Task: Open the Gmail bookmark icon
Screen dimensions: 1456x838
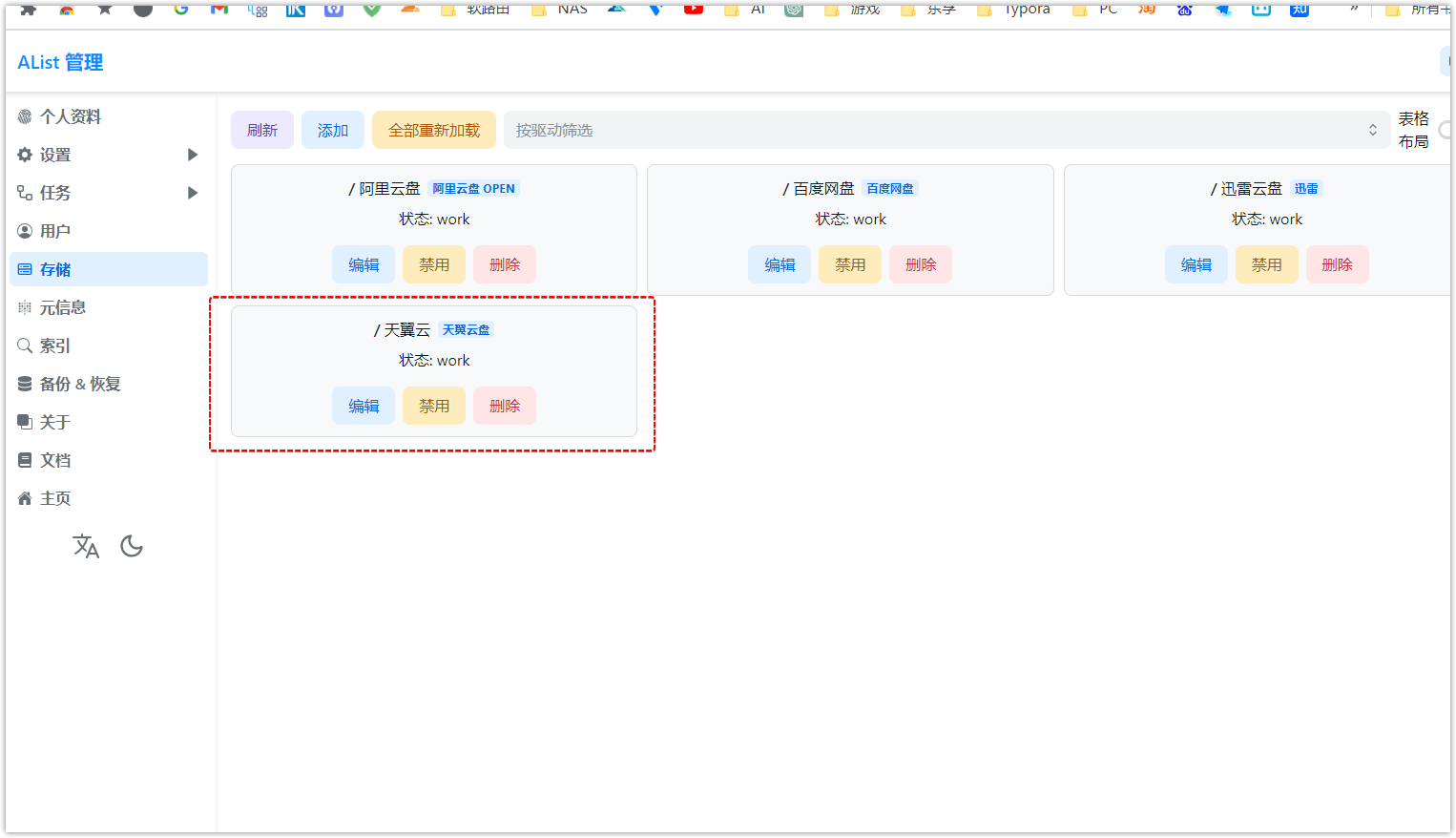Action: tap(219, 9)
